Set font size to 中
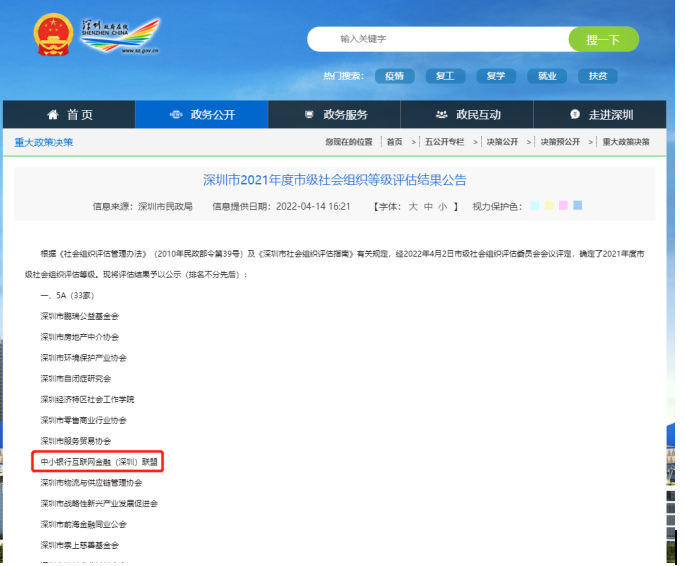 pyautogui.click(x=428, y=207)
